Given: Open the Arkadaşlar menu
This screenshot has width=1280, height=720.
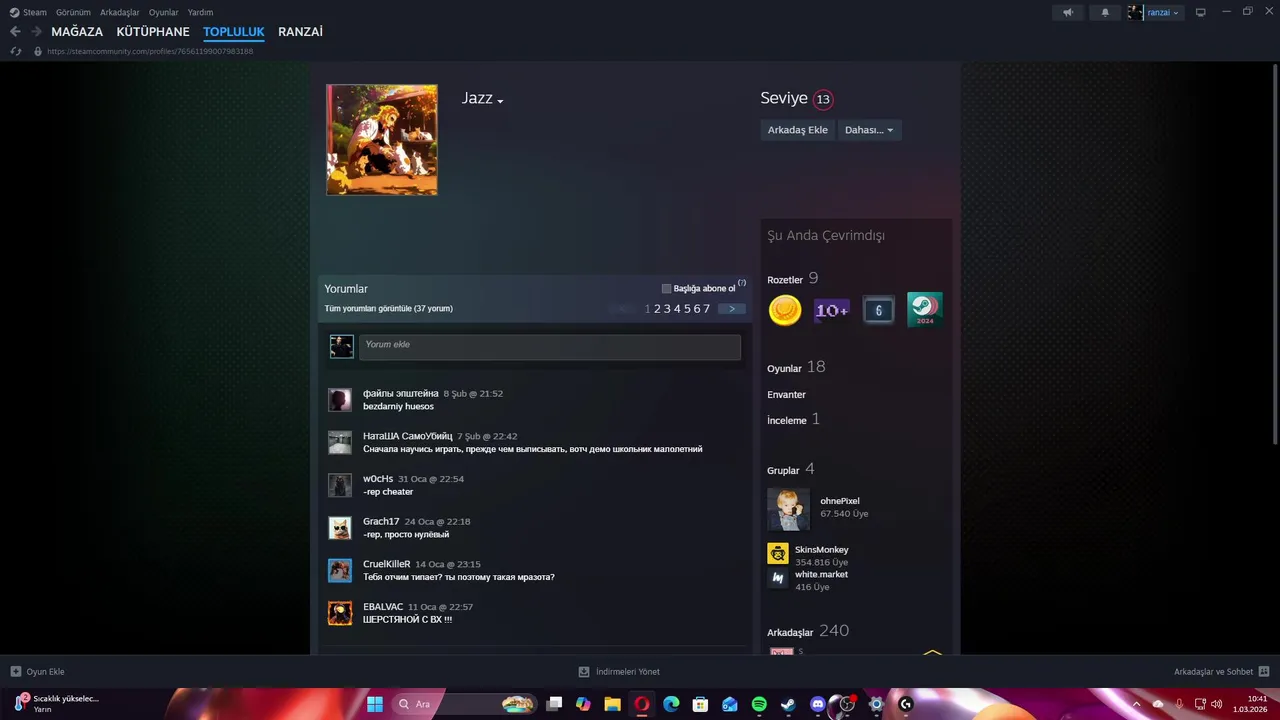Looking at the screenshot, I should click(x=120, y=12).
